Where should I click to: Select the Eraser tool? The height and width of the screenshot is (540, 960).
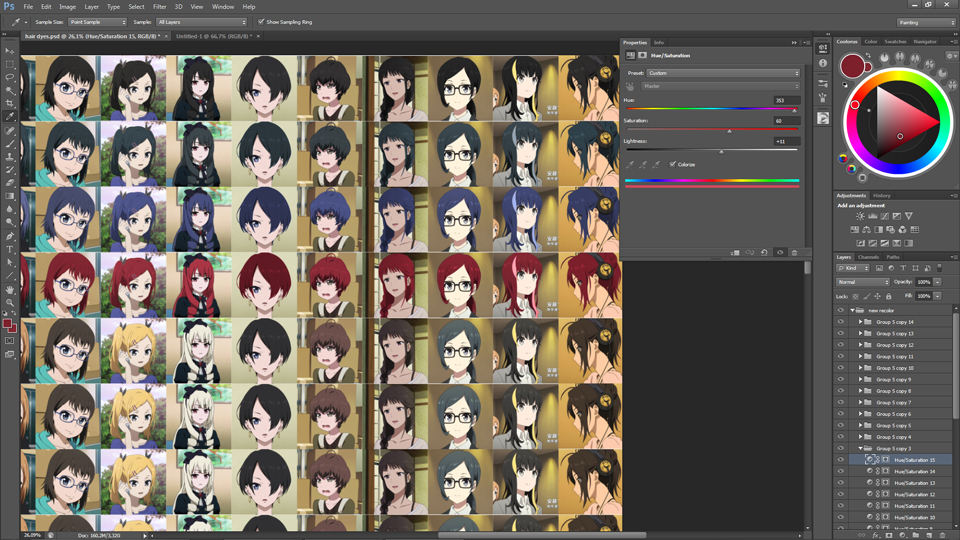point(10,183)
